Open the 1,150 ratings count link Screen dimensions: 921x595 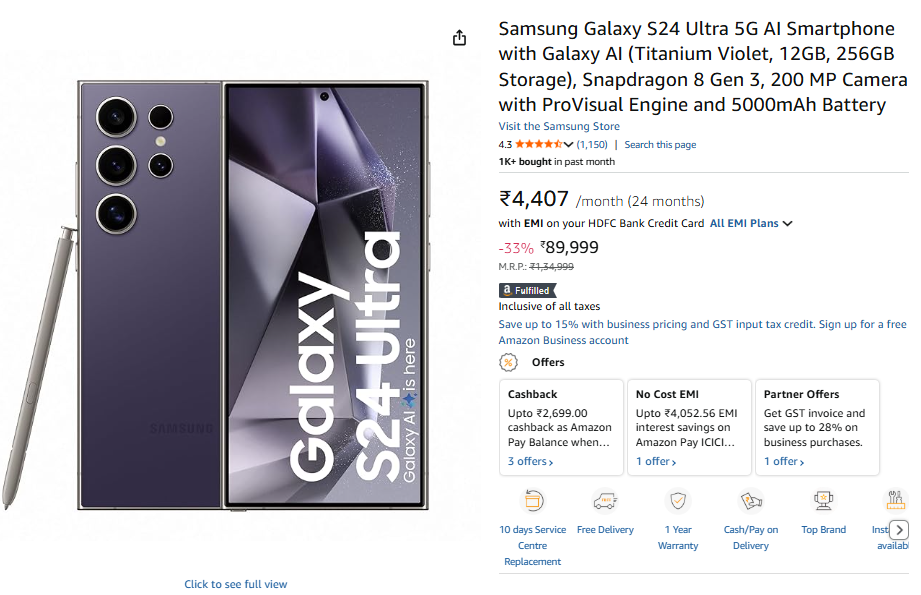tap(592, 144)
